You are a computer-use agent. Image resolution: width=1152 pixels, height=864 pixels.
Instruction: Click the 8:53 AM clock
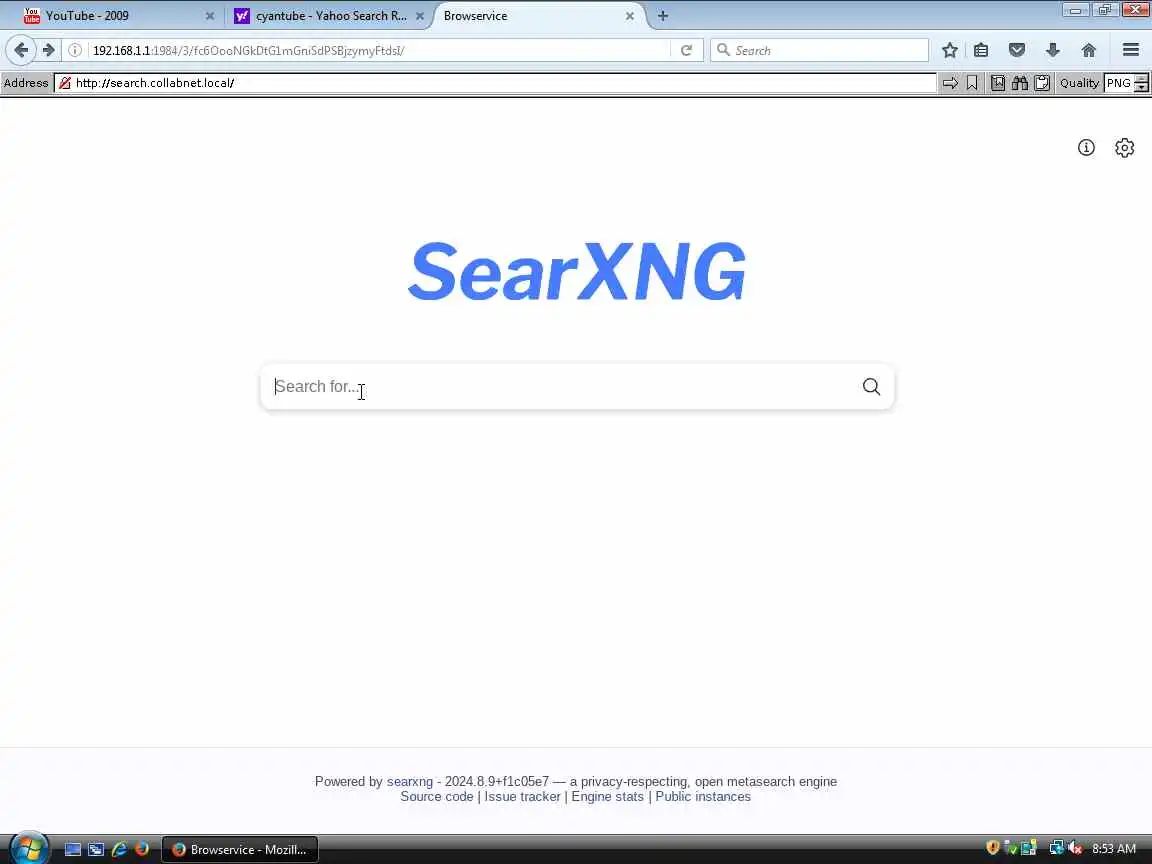pos(1114,849)
